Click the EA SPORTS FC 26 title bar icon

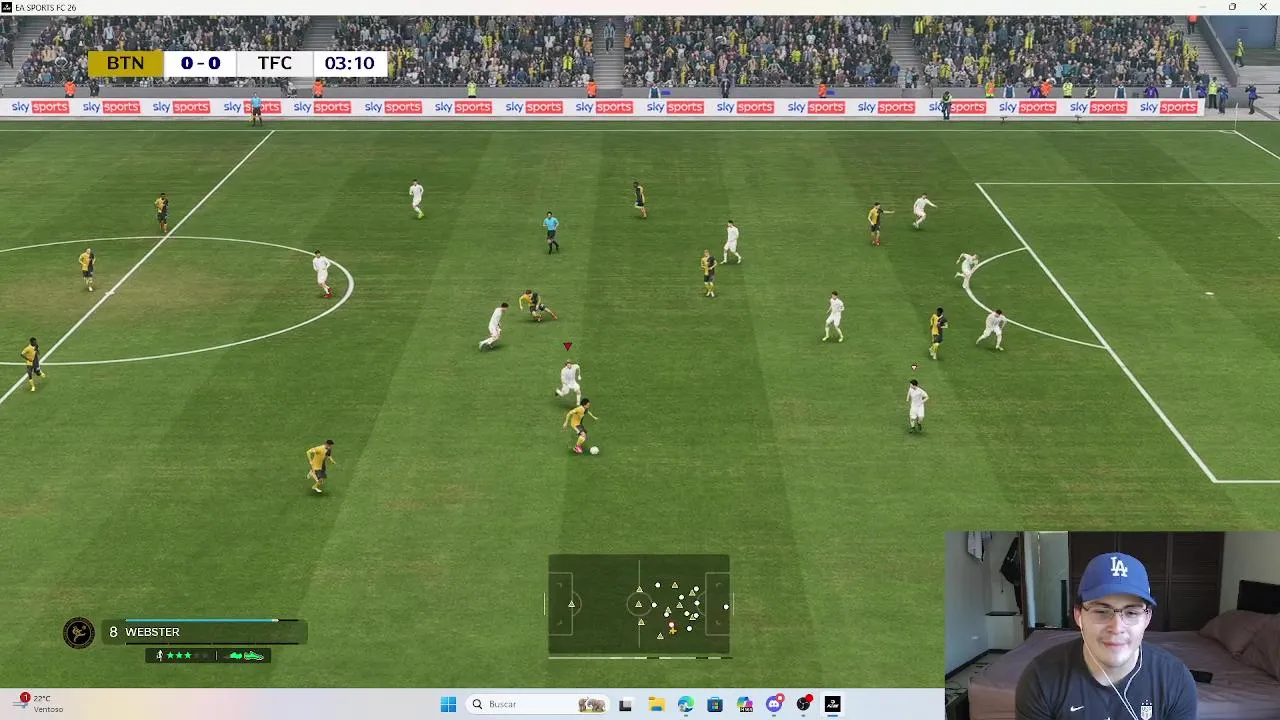click(x=6, y=7)
